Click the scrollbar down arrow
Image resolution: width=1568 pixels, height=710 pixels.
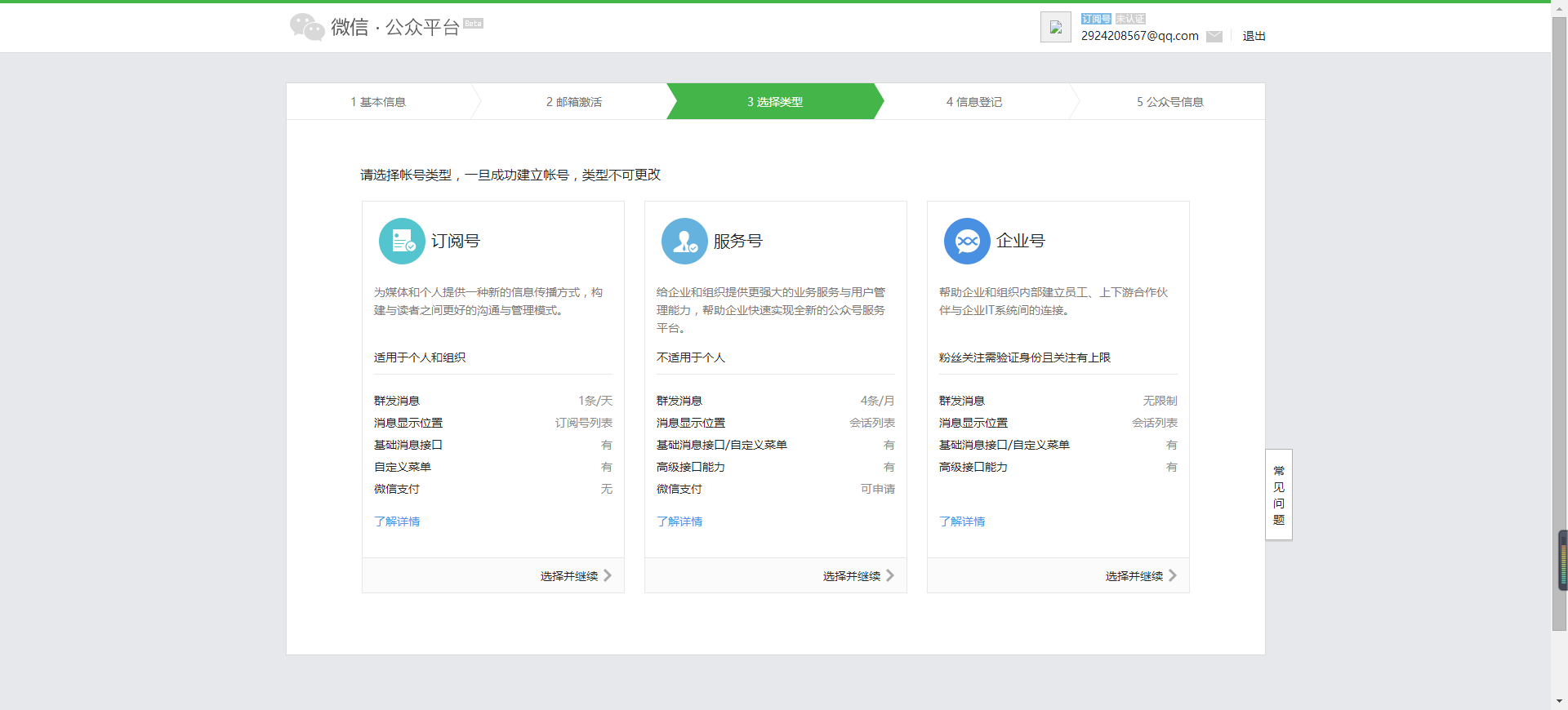tap(1559, 701)
